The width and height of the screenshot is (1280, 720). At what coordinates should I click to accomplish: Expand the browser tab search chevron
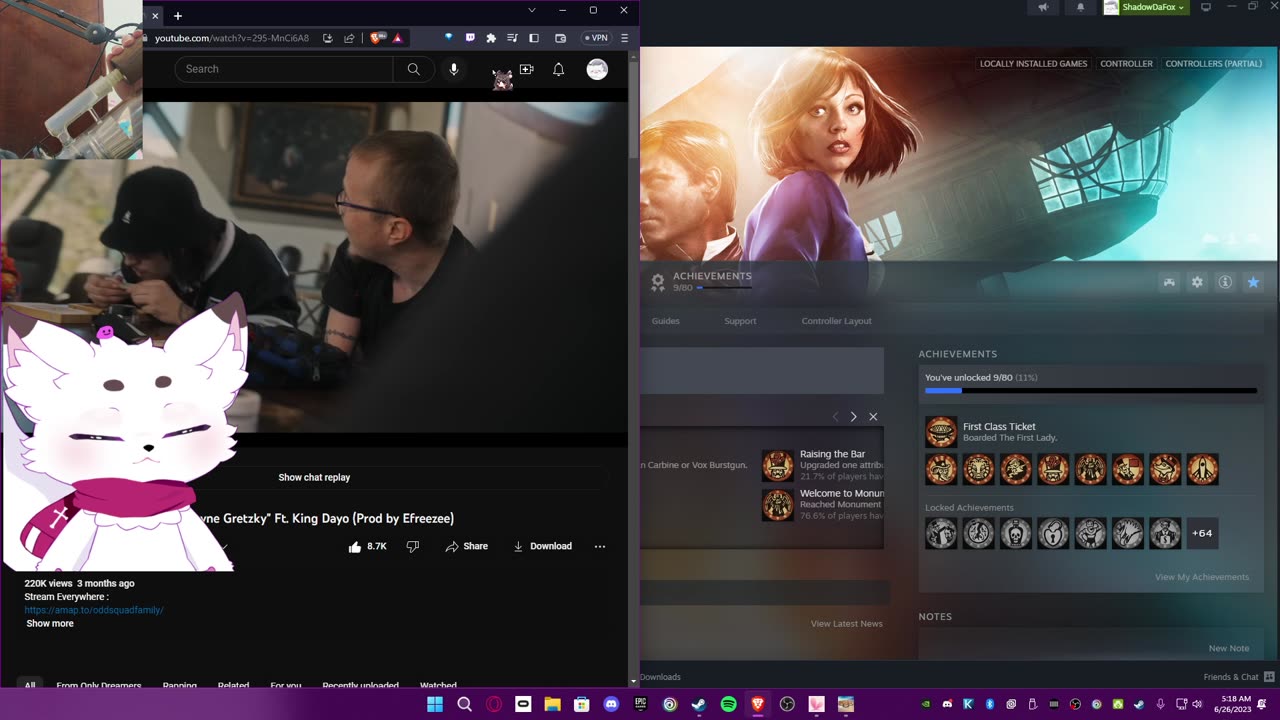click(x=532, y=10)
